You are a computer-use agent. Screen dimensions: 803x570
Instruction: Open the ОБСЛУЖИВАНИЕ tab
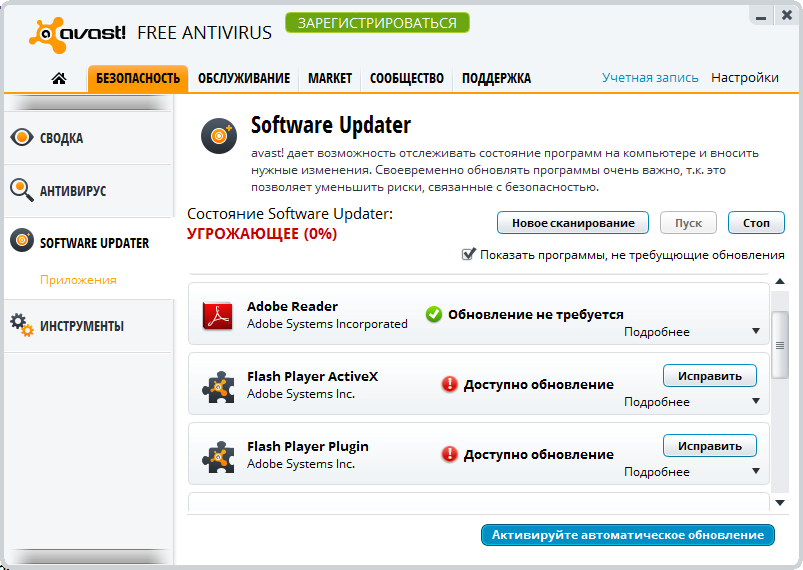pos(244,79)
